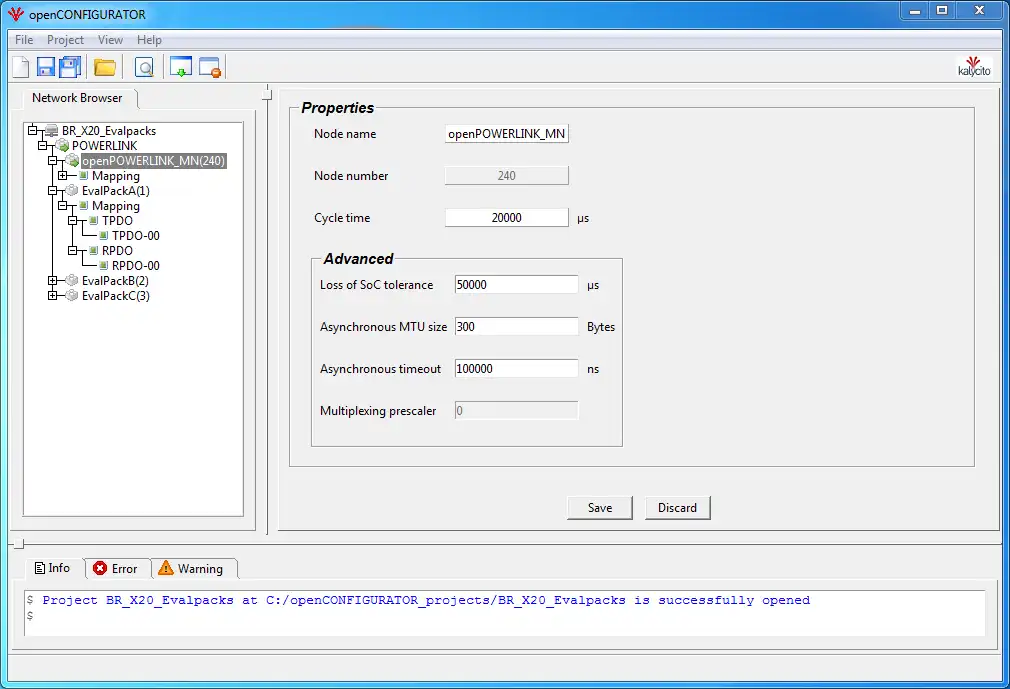
Task: Switch to the Warning tab
Action: point(194,569)
